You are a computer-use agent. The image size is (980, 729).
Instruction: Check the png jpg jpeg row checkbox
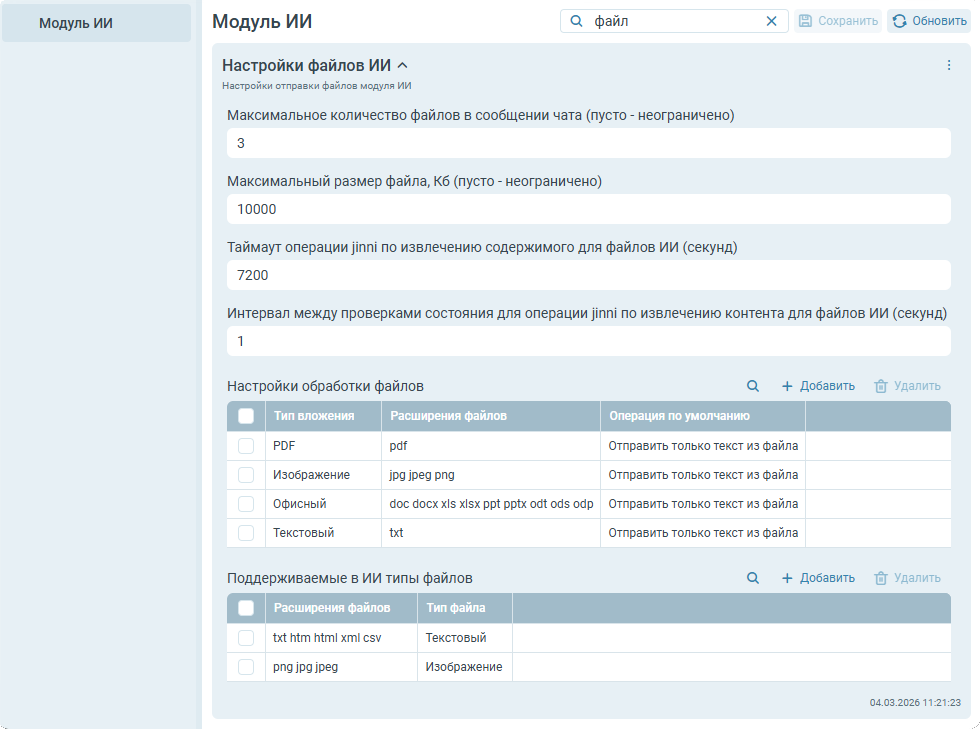coord(246,667)
